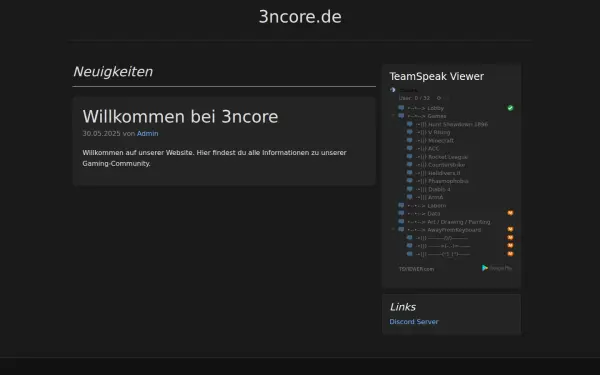
Task: Click the User: 0 / 32 count text
Action: (414, 98)
